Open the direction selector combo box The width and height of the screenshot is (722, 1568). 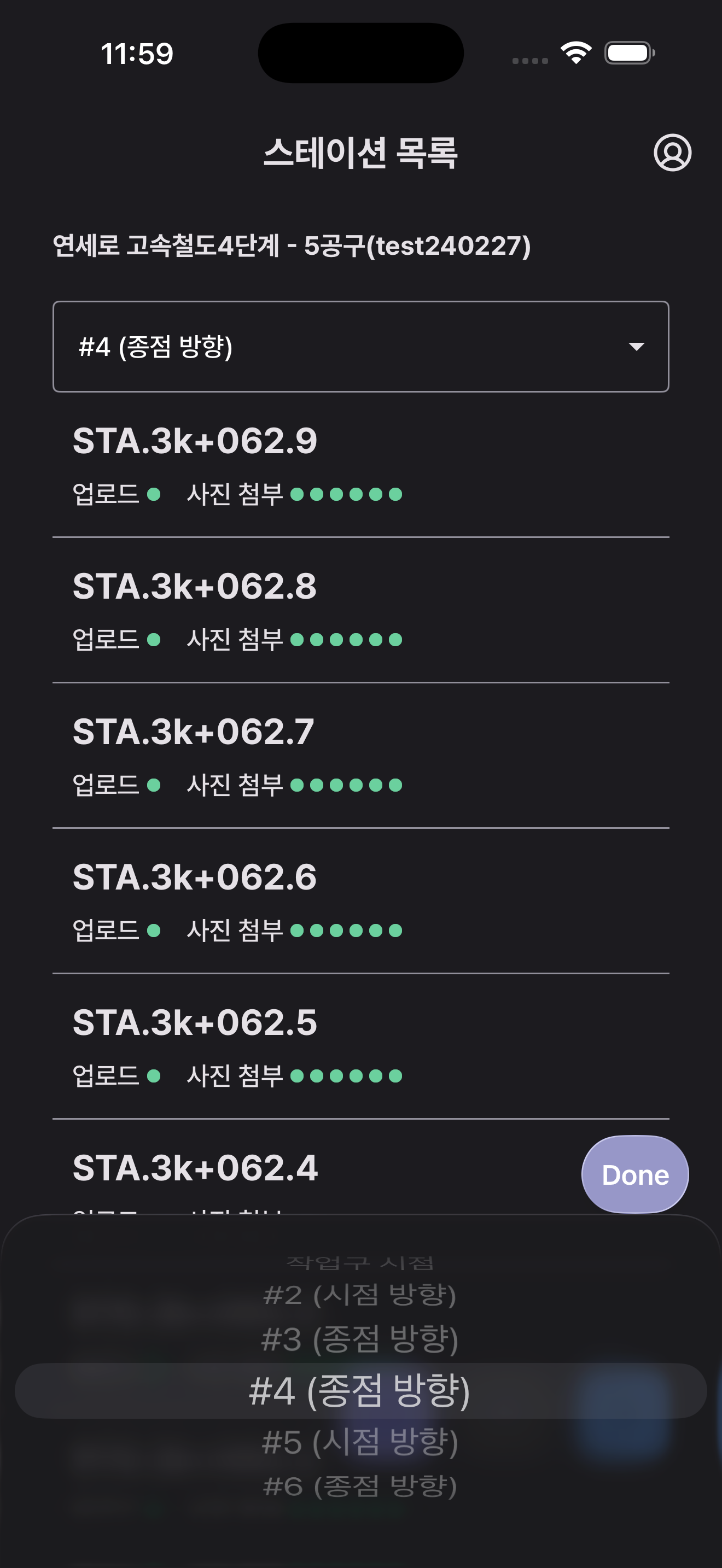click(360, 346)
